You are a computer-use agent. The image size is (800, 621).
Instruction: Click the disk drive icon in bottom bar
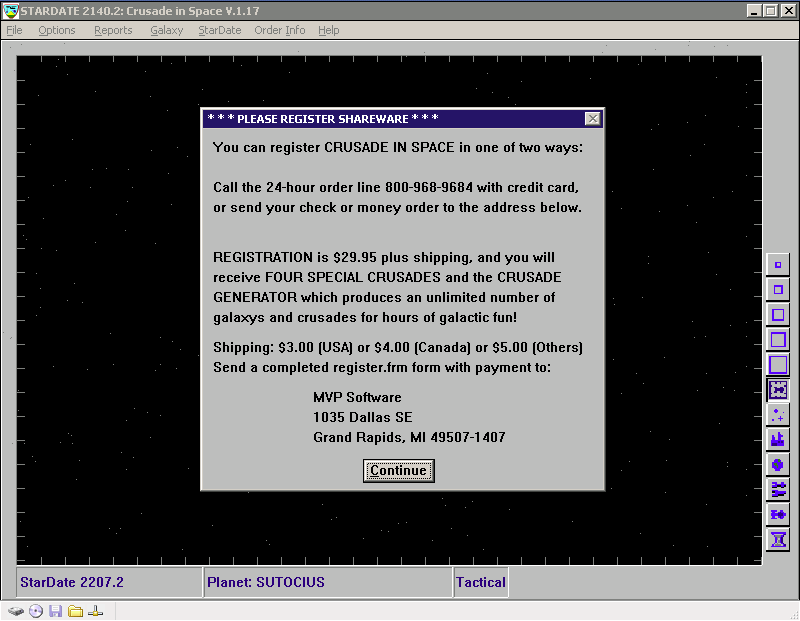pos(16,611)
